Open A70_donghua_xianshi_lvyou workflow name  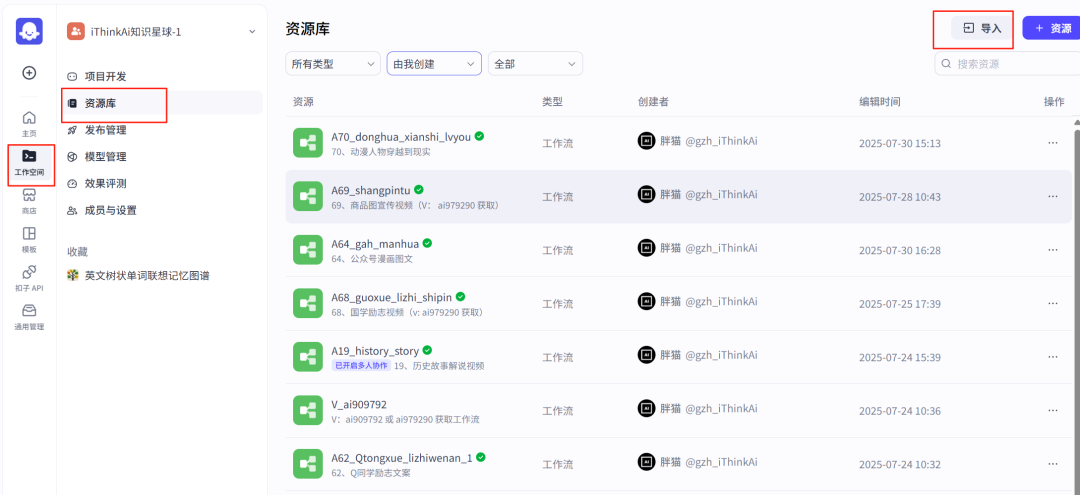point(401,137)
